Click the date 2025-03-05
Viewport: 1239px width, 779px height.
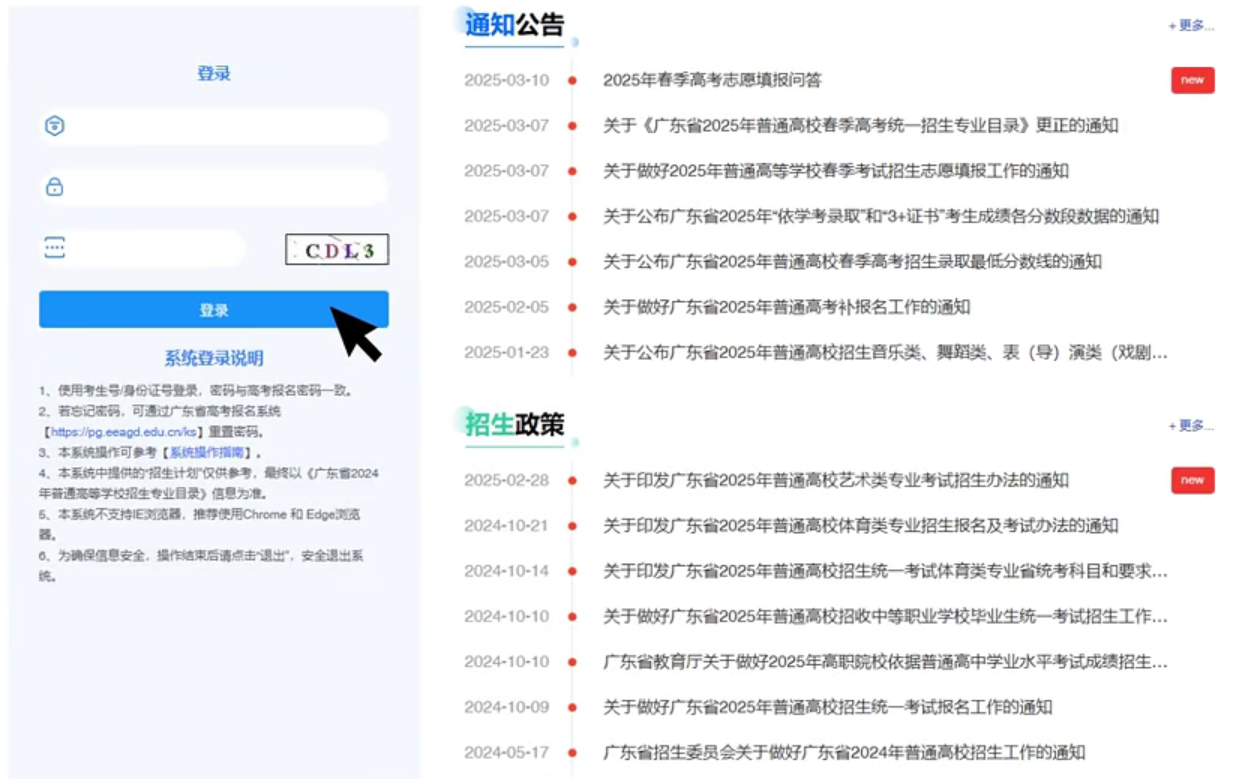pyautogui.click(x=507, y=262)
